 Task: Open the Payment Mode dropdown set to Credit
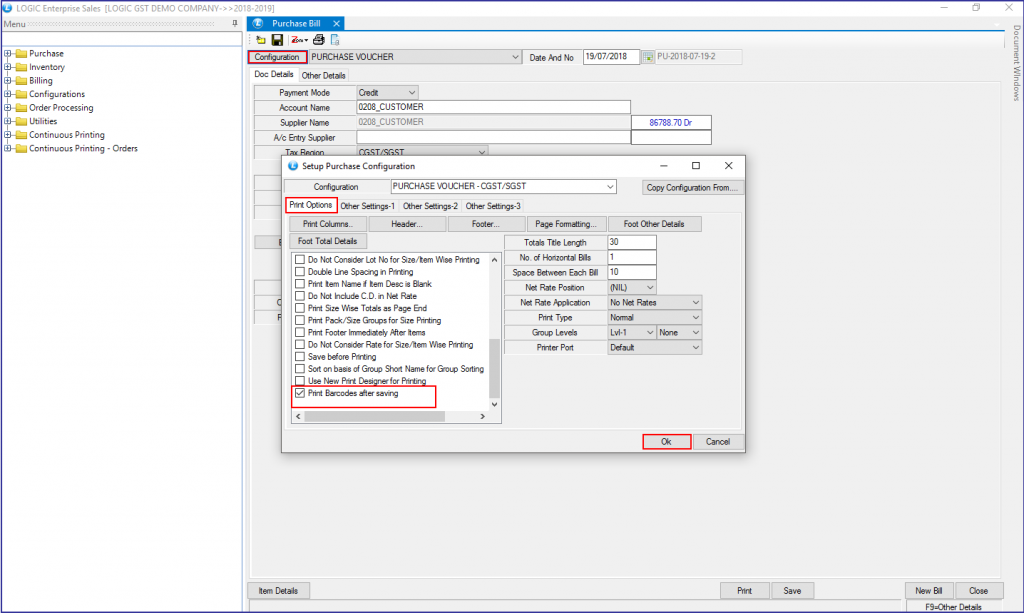coord(413,90)
